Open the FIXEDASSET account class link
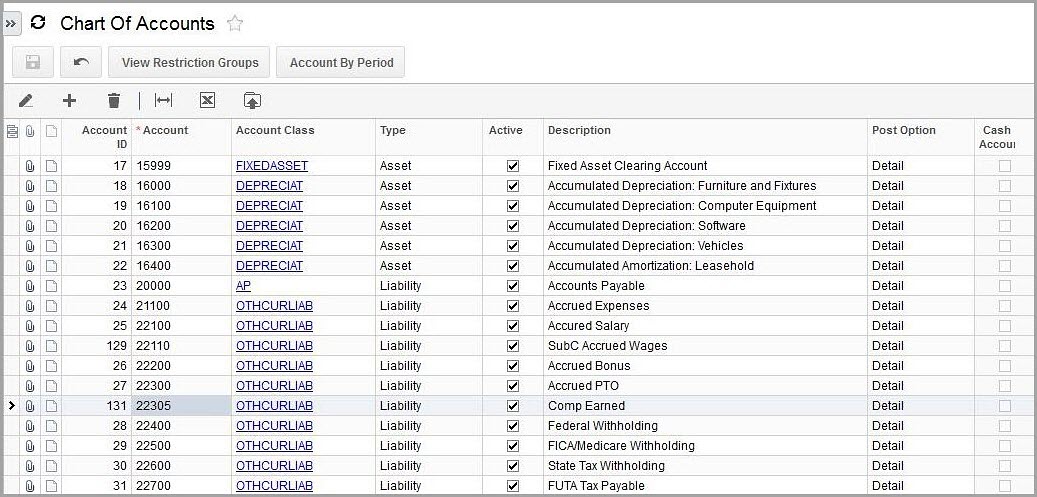This screenshot has width=1037, height=497. tap(272, 166)
